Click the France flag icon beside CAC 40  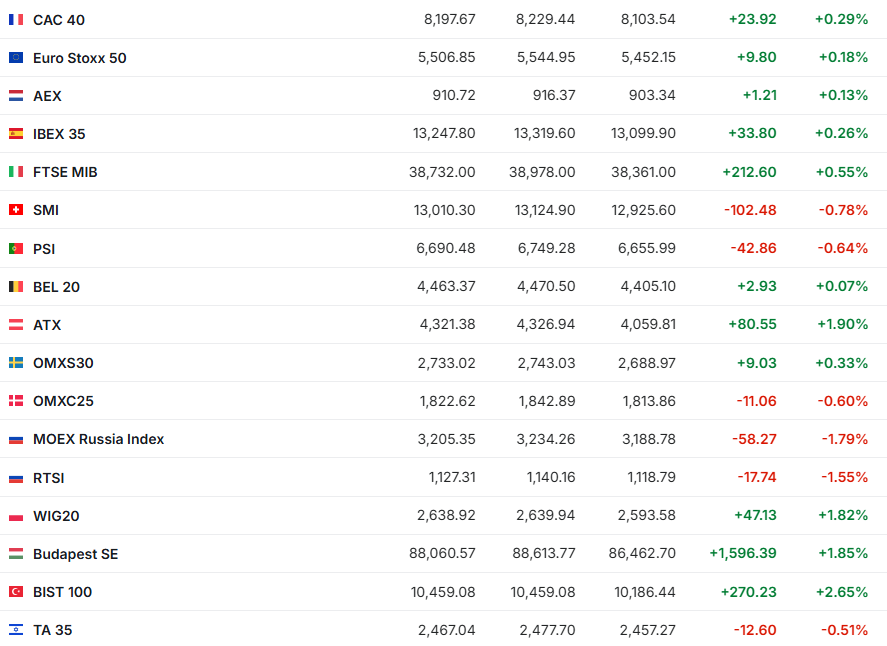click(16, 20)
